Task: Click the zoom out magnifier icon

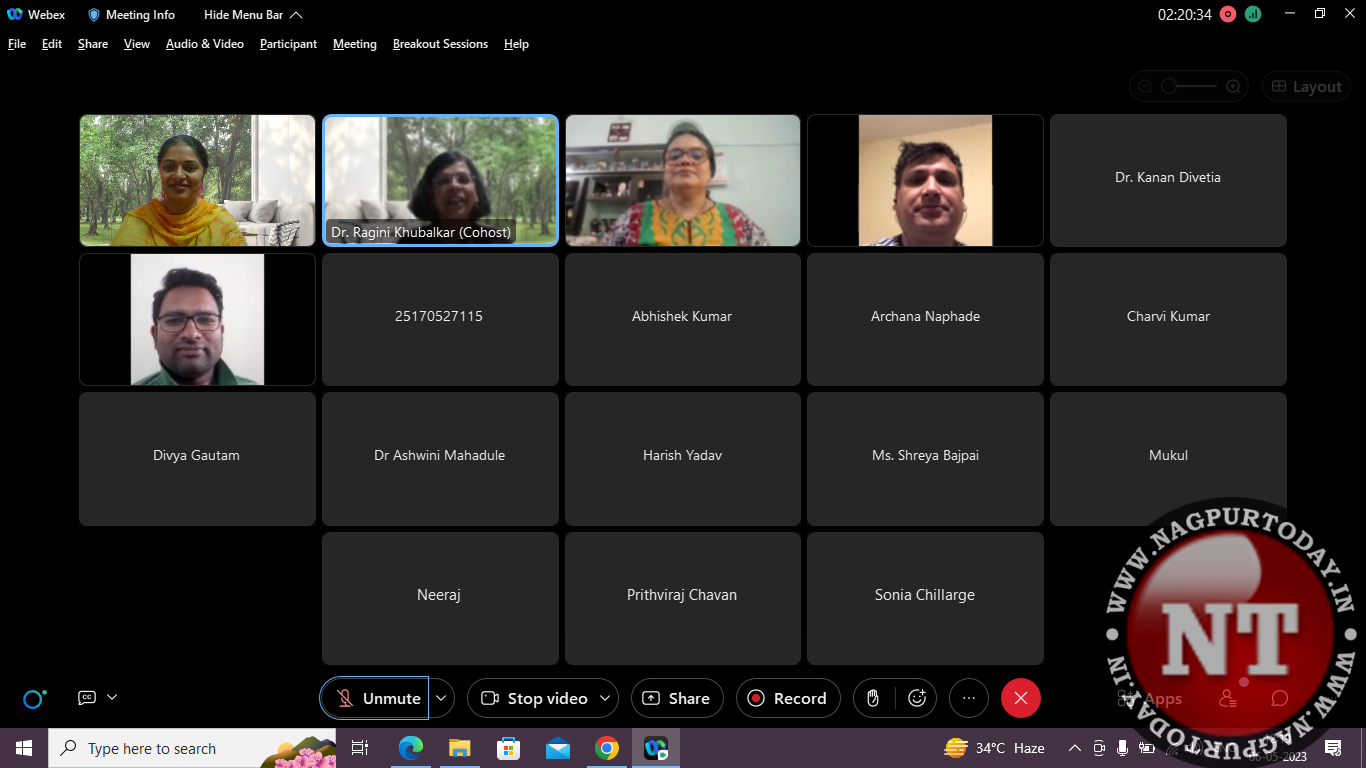Action: pyautogui.click(x=1146, y=87)
